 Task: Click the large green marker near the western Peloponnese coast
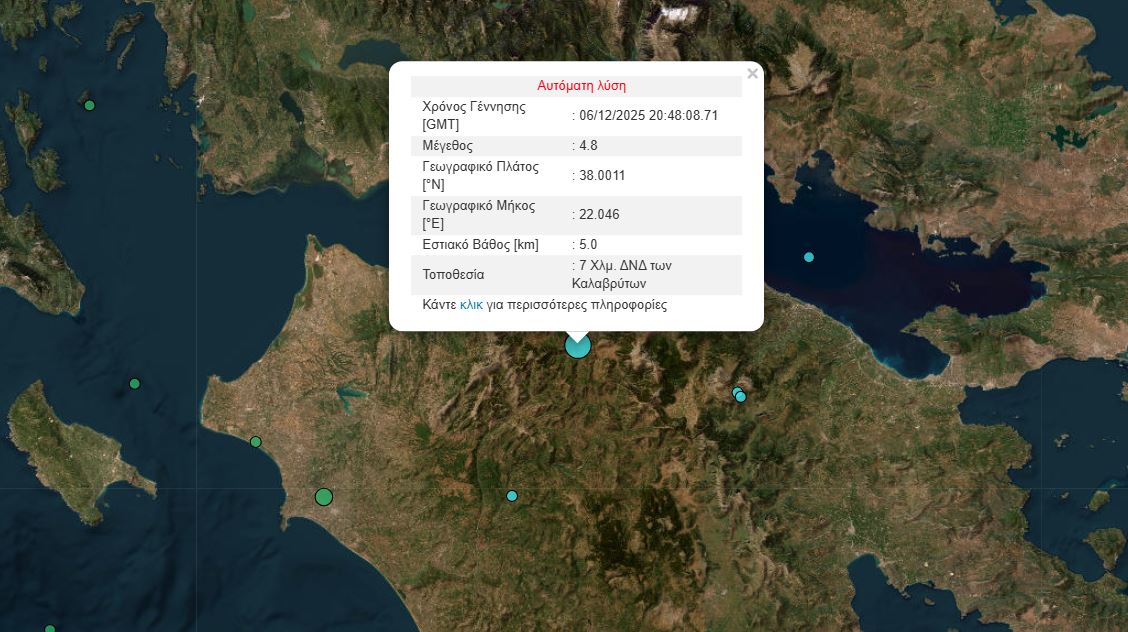(x=323, y=496)
